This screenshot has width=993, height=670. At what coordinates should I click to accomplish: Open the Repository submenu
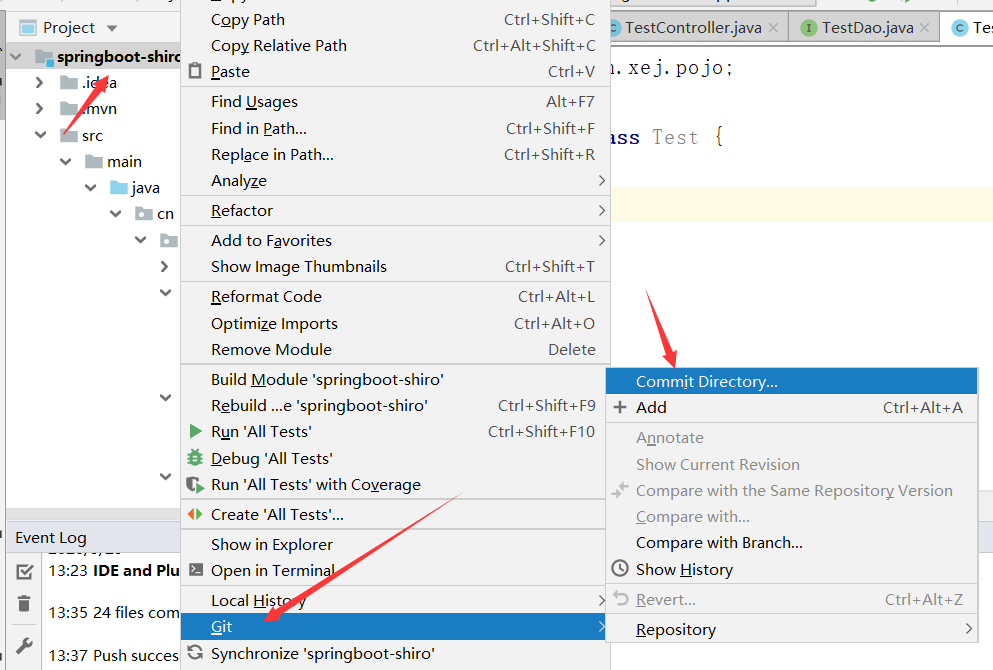coord(791,629)
